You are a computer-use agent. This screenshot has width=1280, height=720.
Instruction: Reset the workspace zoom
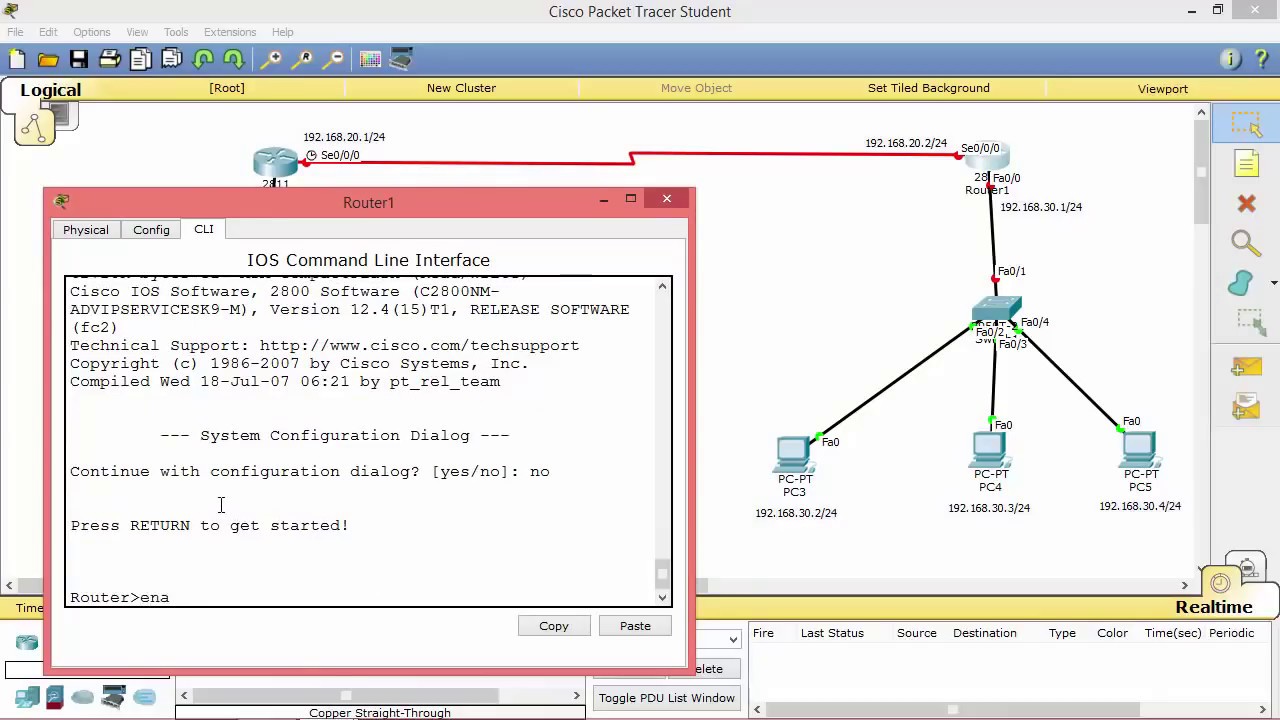(303, 60)
